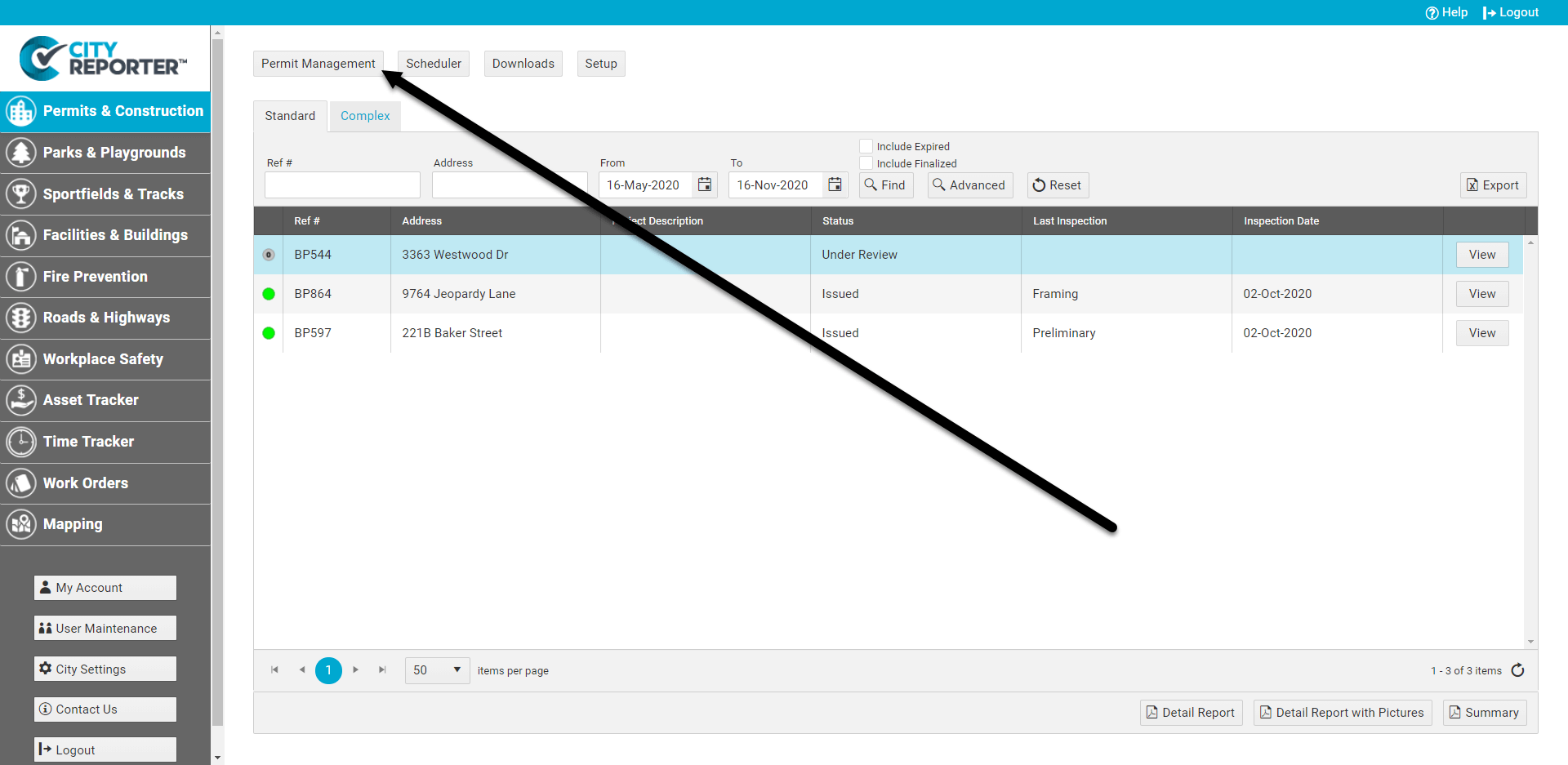Viewport: 1568px width, 765px height.
Task: Select the radio indicator for BP544
Action: (x=269, y=255)
